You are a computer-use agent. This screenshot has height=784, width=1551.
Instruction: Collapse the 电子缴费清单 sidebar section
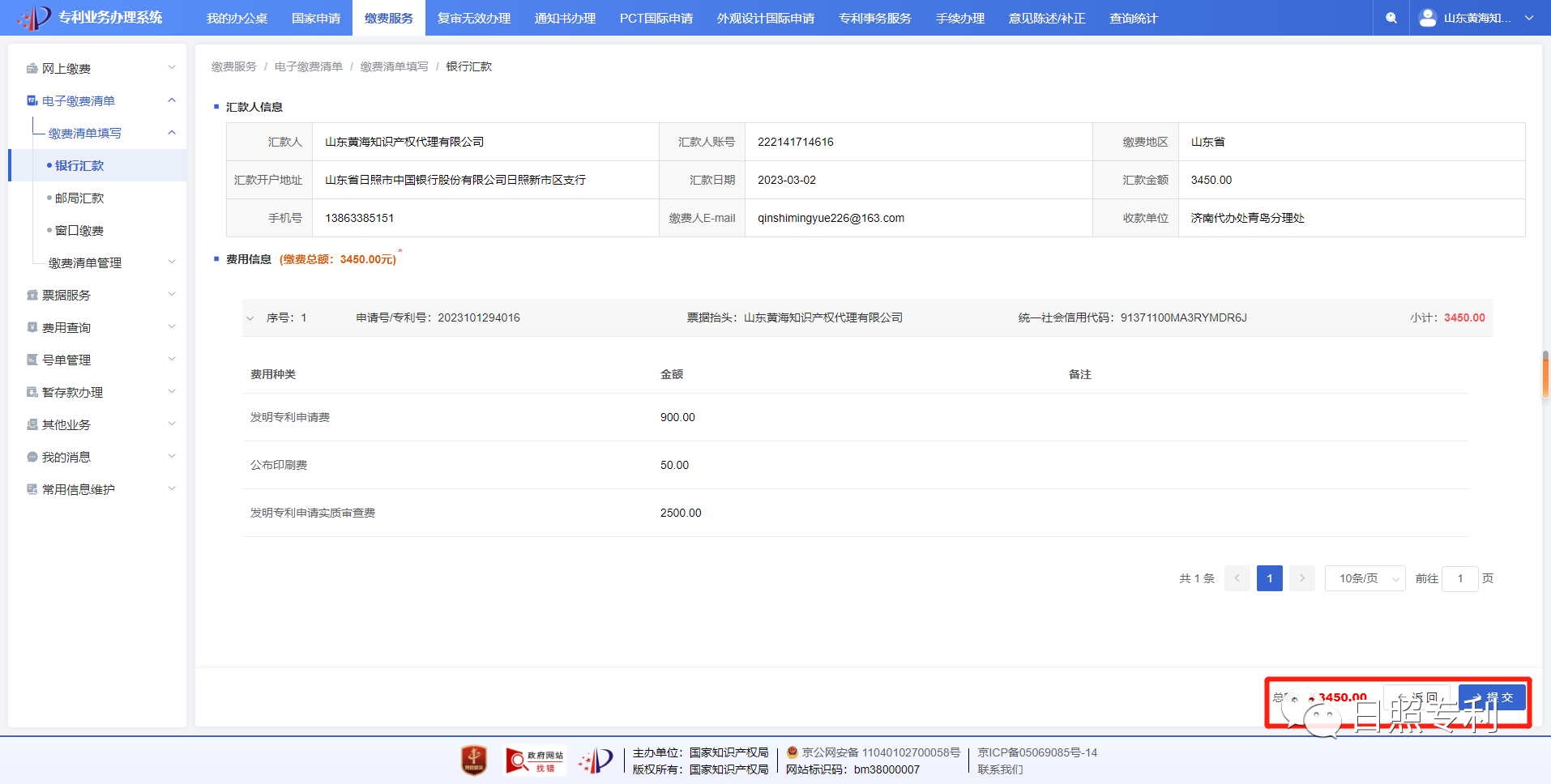click(x=171, y=100)
